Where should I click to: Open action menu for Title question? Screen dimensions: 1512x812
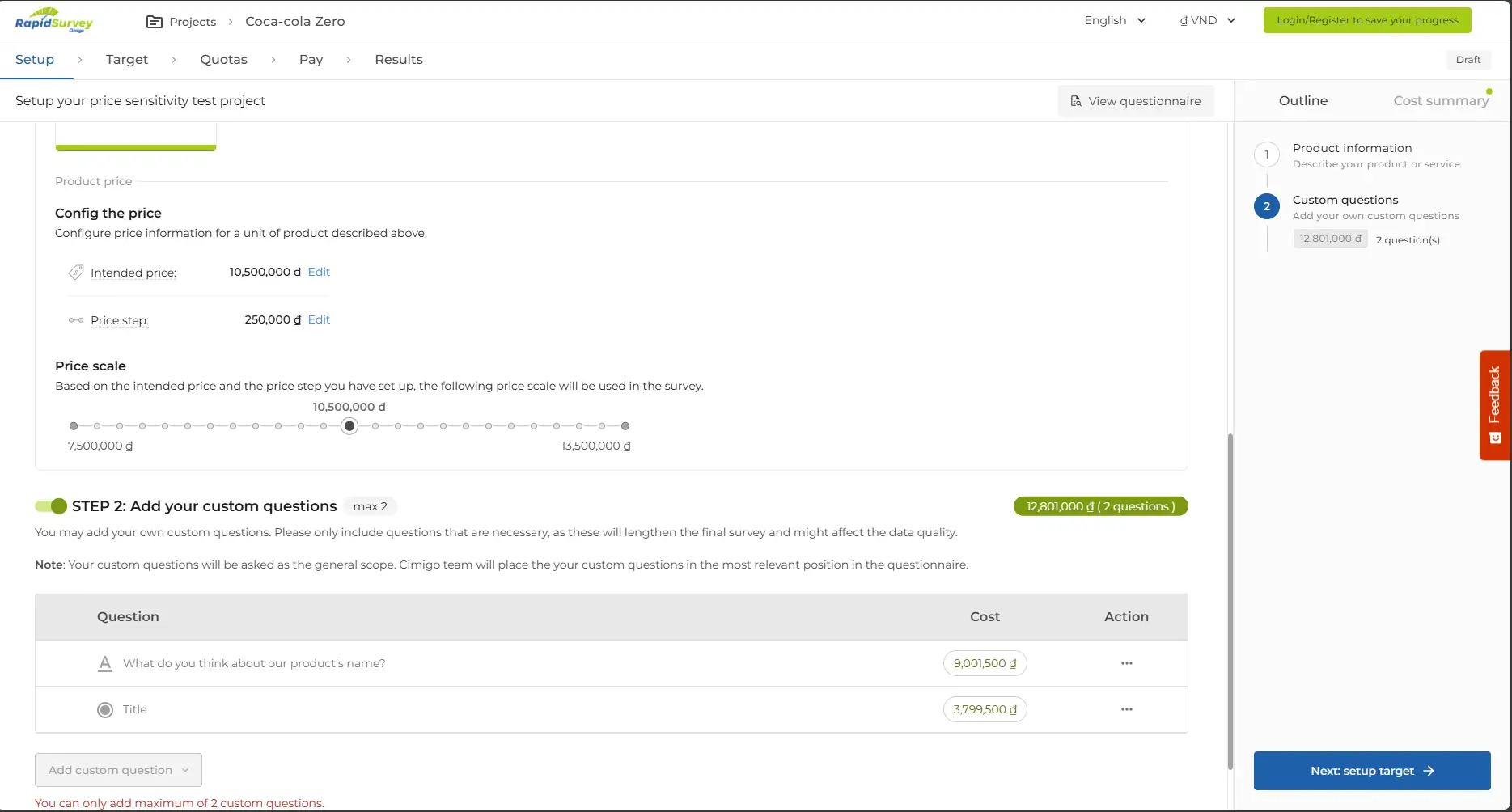1126,709
